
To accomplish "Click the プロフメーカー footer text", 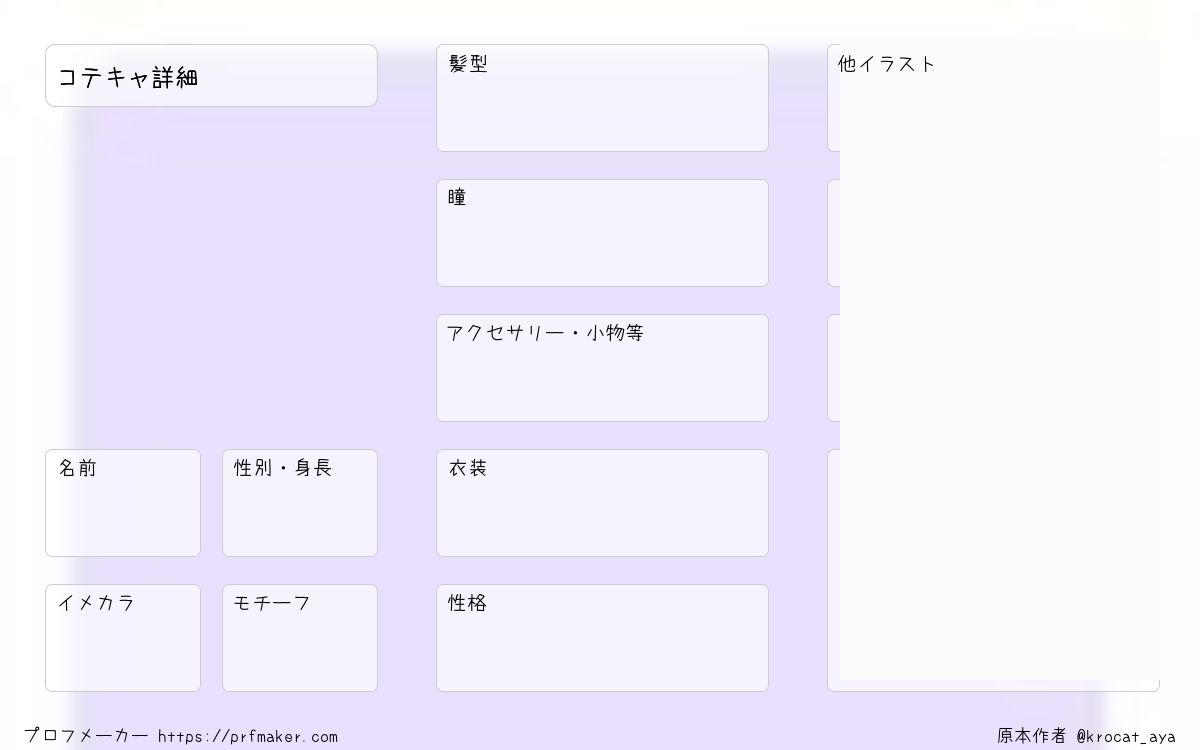I will coord(86,736).
